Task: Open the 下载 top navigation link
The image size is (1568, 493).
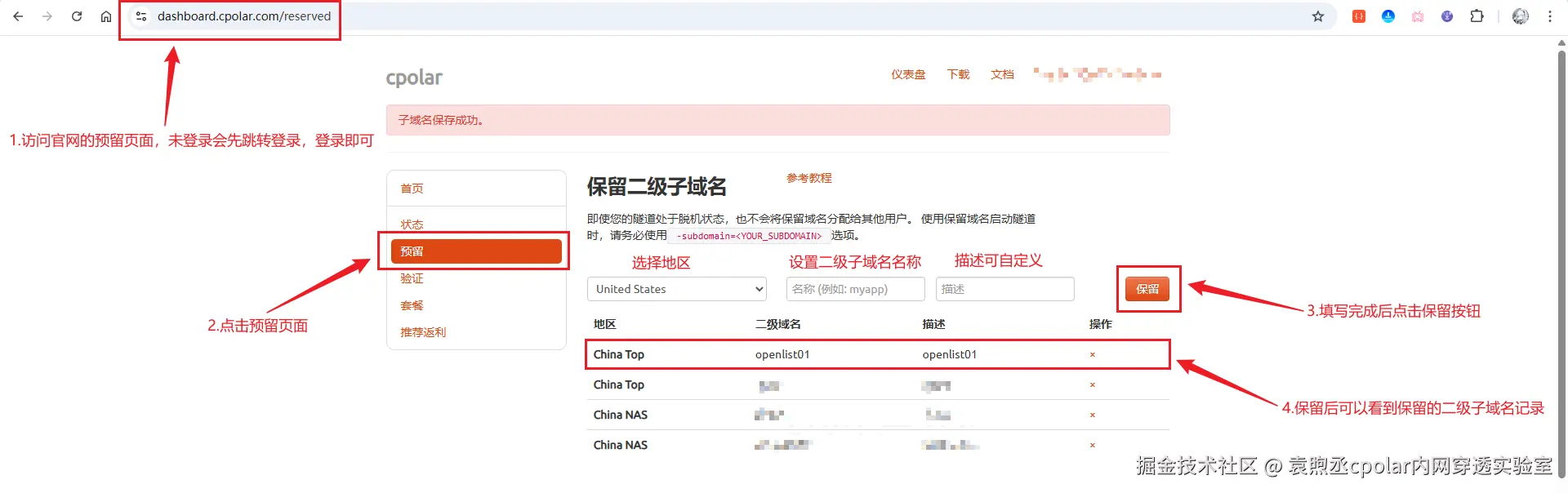Action: (958, 74)
